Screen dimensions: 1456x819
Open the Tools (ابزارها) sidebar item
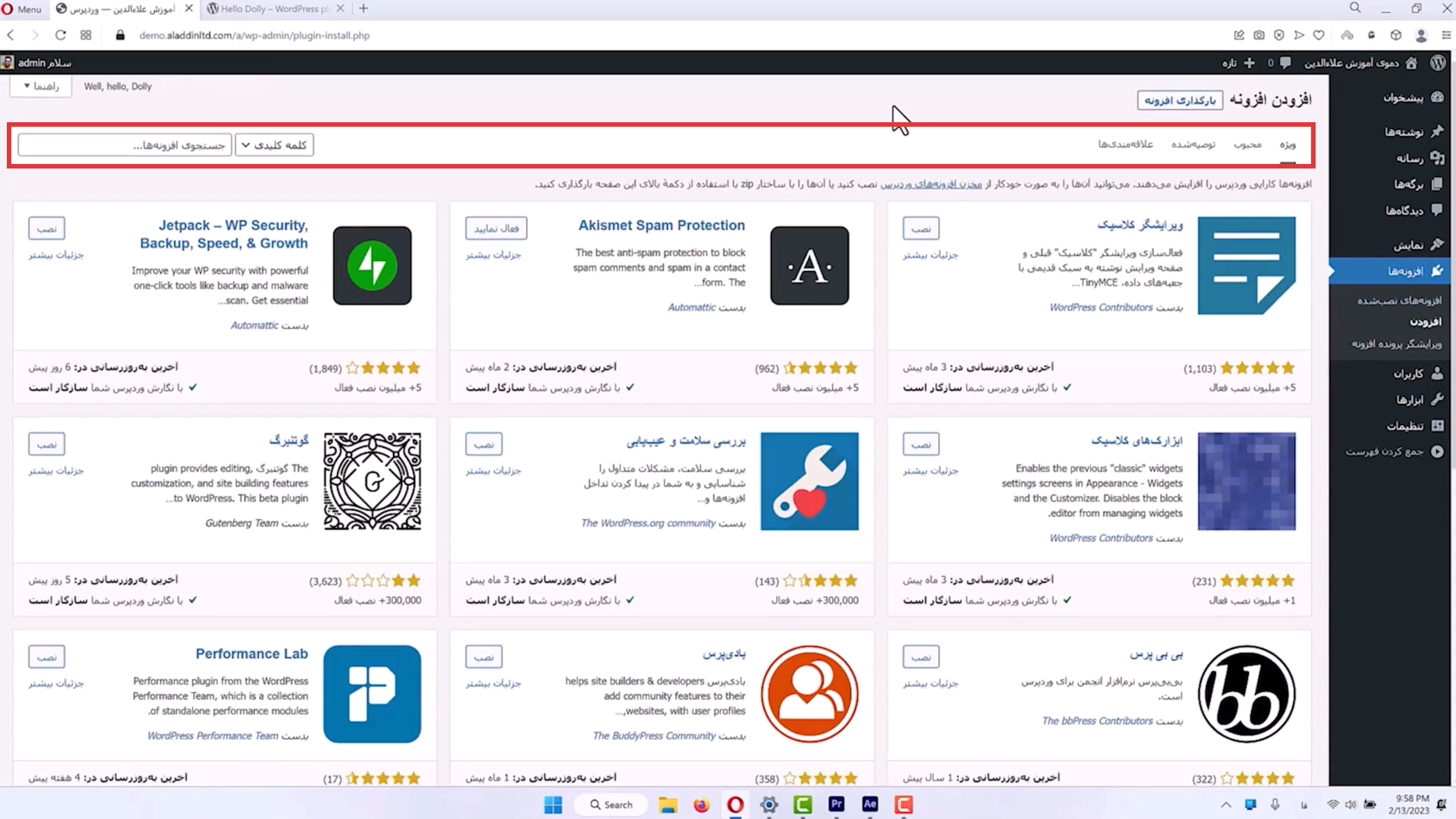[1420, 399]
